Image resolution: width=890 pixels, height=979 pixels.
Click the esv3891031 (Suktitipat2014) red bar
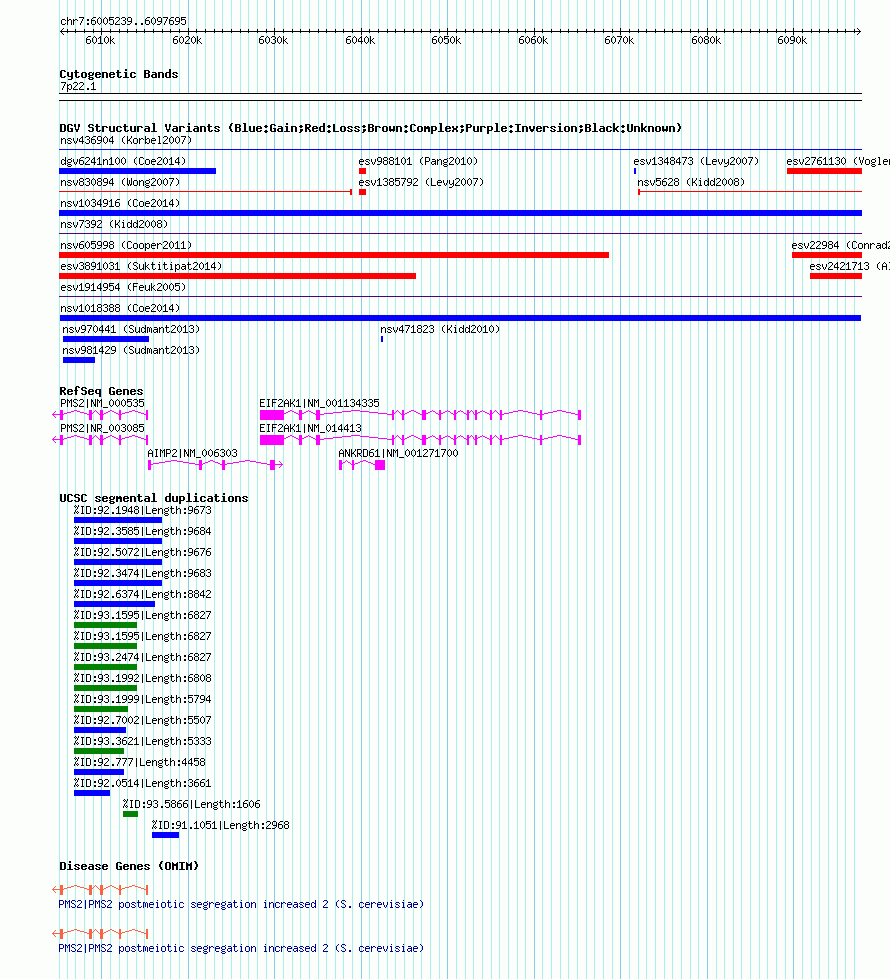click(x=237, y=276)
